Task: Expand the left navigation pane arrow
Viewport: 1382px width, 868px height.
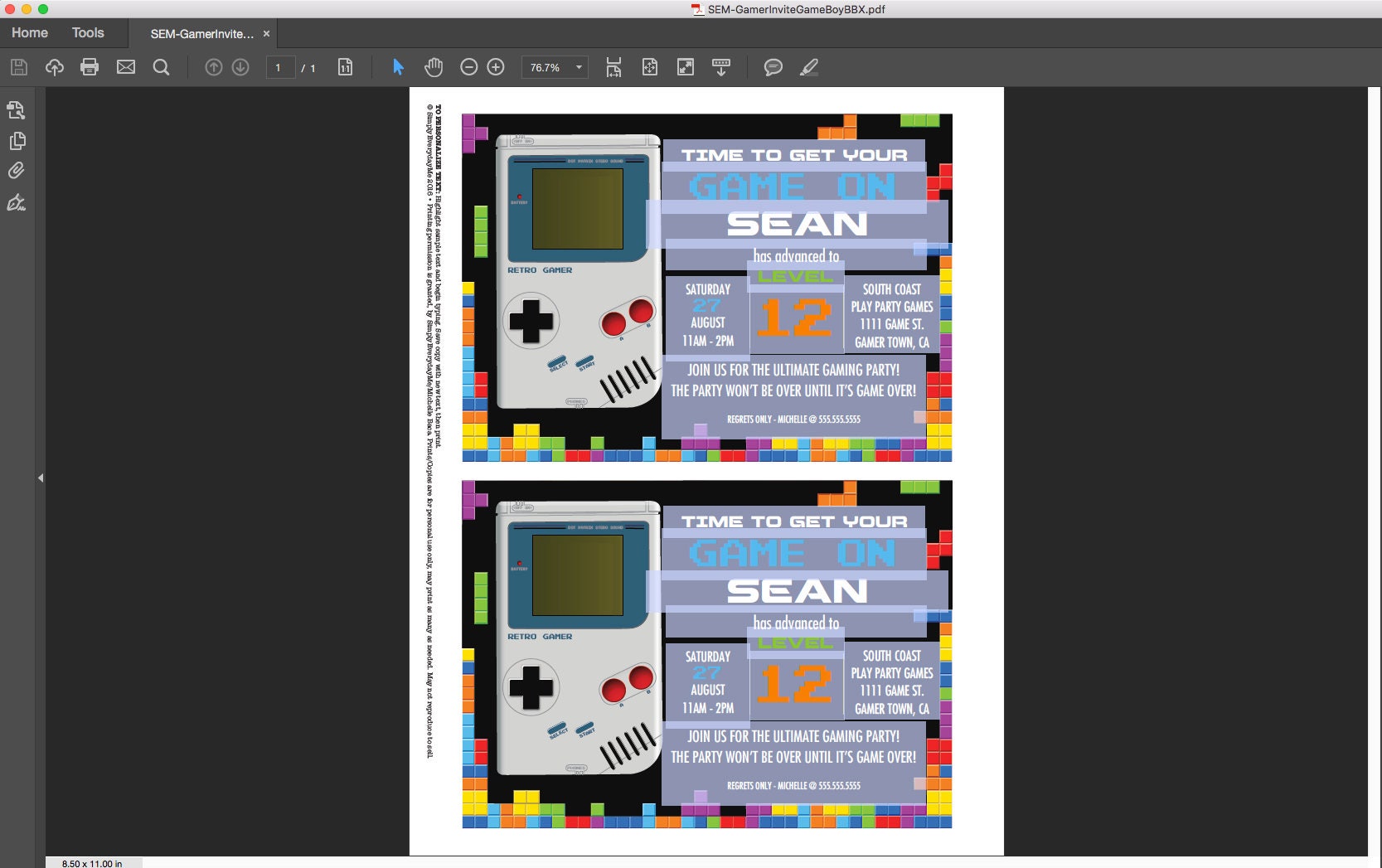Action: [41, 478]
